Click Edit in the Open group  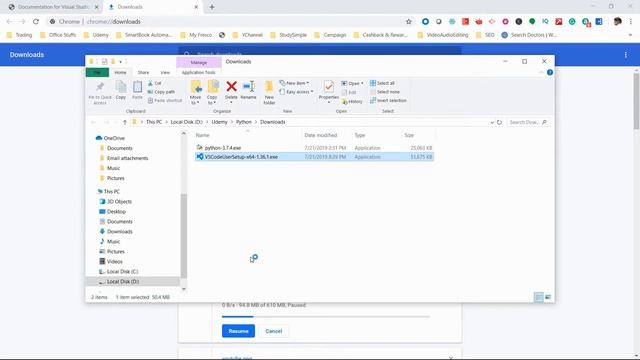[349, 93]
